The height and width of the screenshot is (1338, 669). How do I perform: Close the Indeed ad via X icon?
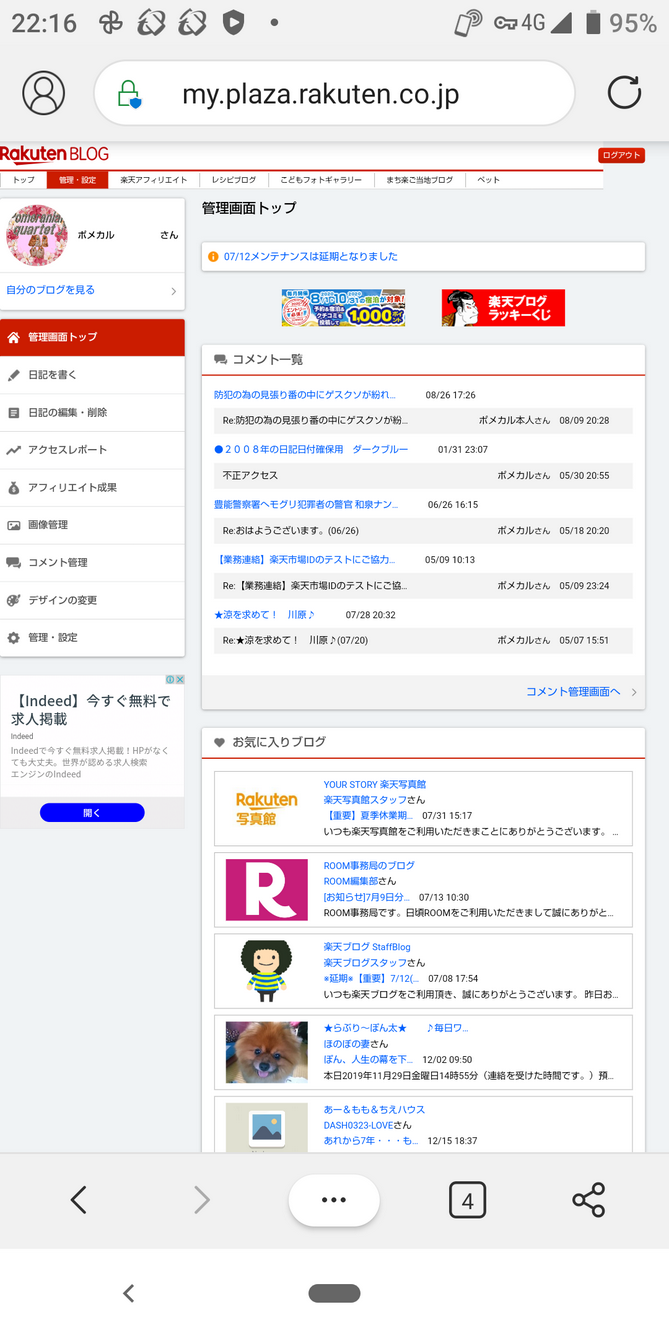(x=180, y=680)
